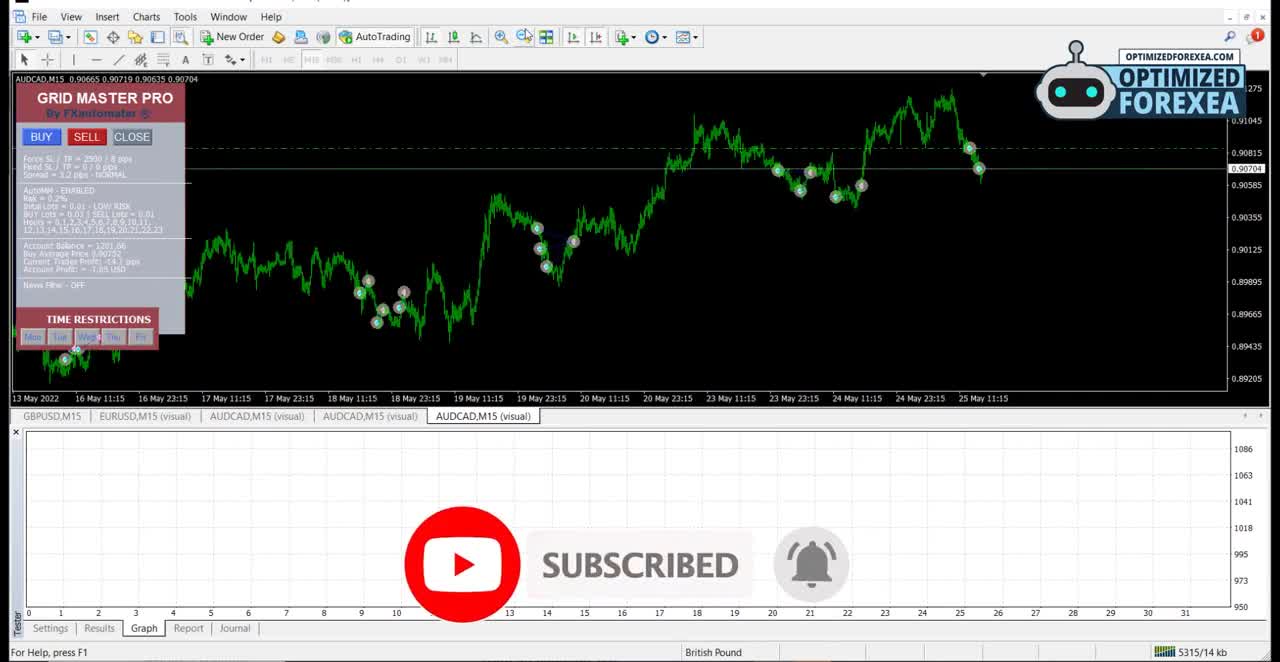Toggle the AutoTrading button
Image resolution: width=1280 pixels, height=662 pixels.
[x=374, y=37]
